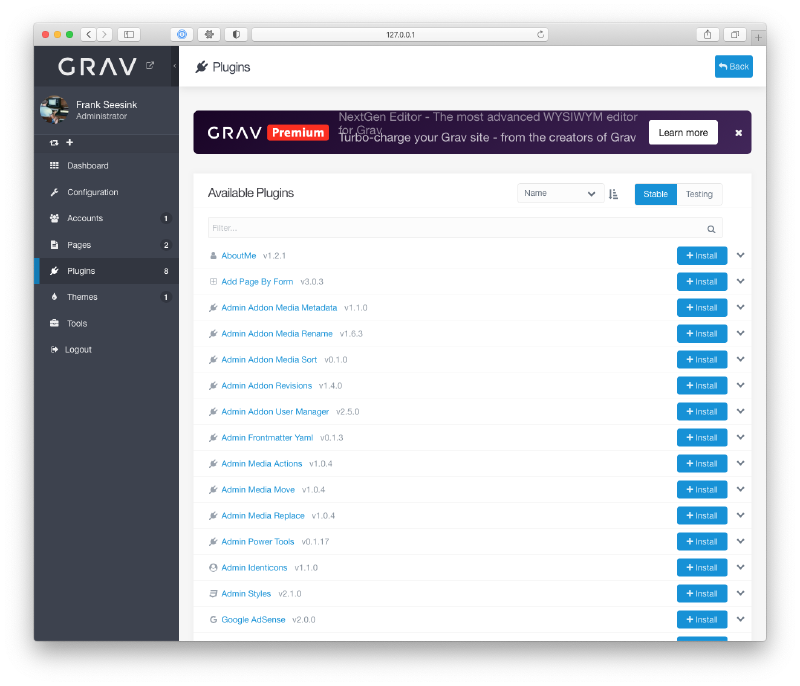
Task: Dismiss the Grav Premium banner
Action: [x=737, y=132]
